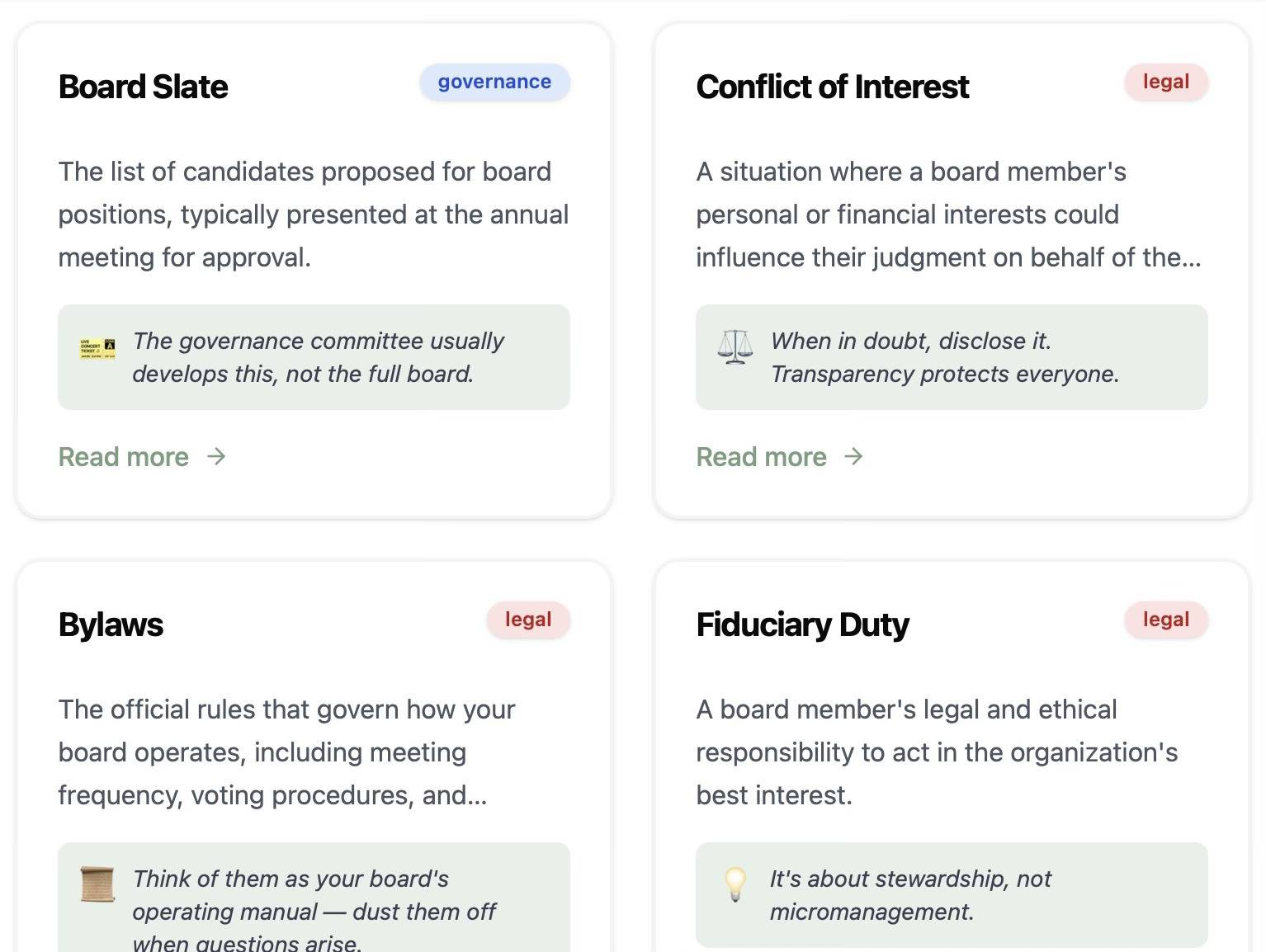
Task: Click the arrow next to Board Slate's Read more
Action: click(216, 456)
